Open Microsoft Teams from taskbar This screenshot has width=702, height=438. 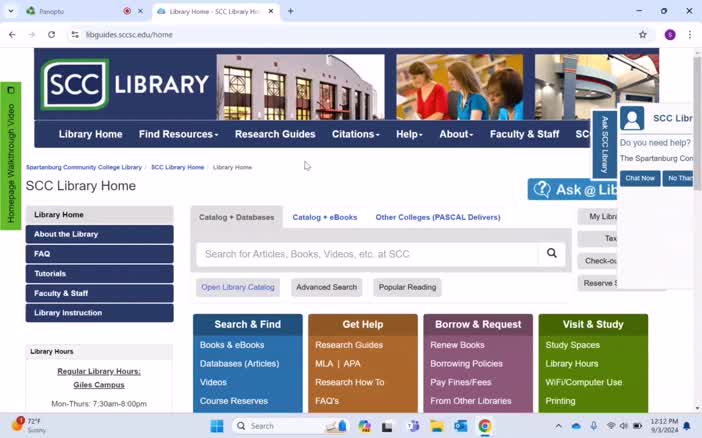pos(413,426)
